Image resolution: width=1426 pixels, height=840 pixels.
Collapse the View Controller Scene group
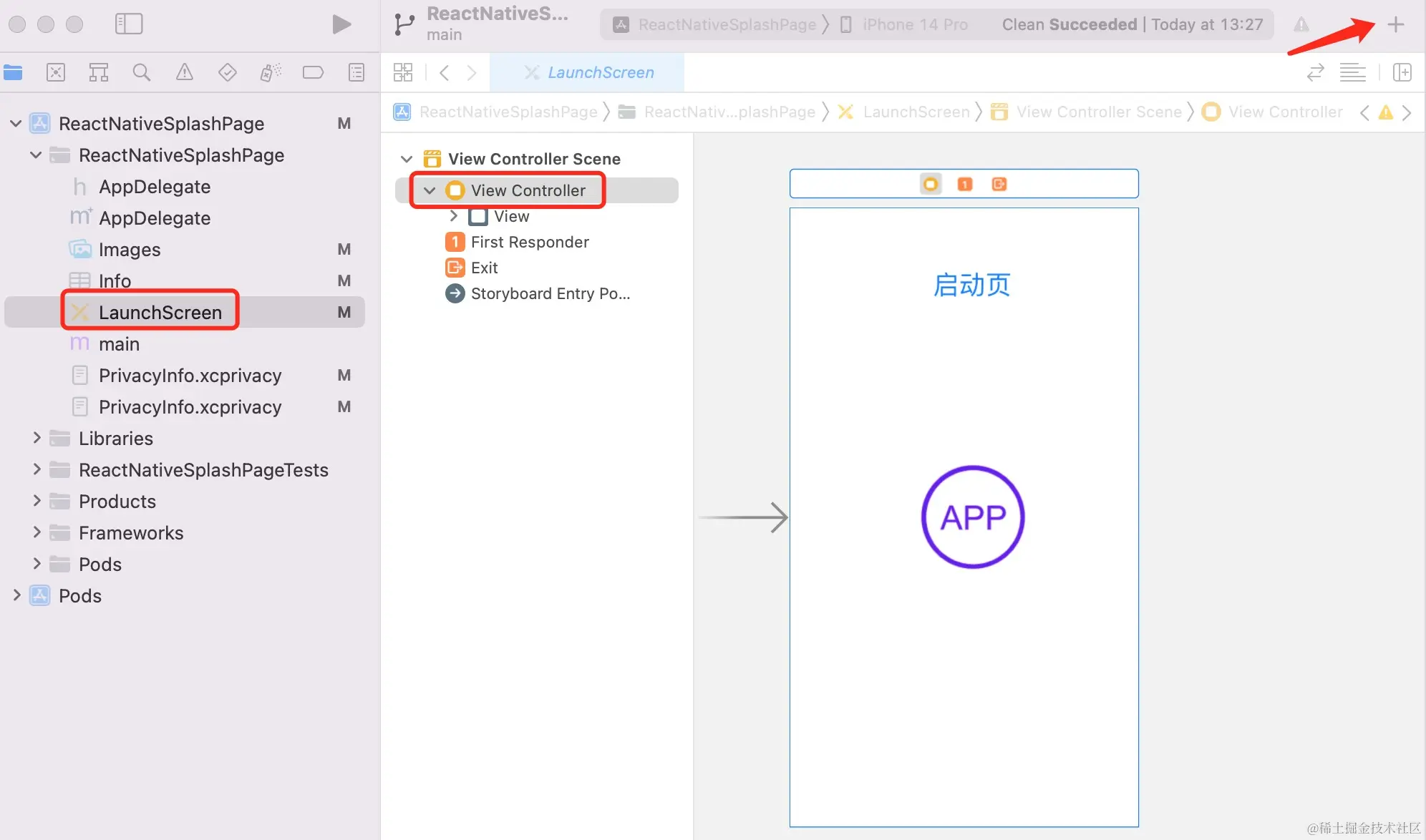pyautogui.click(x=407, y=159)
